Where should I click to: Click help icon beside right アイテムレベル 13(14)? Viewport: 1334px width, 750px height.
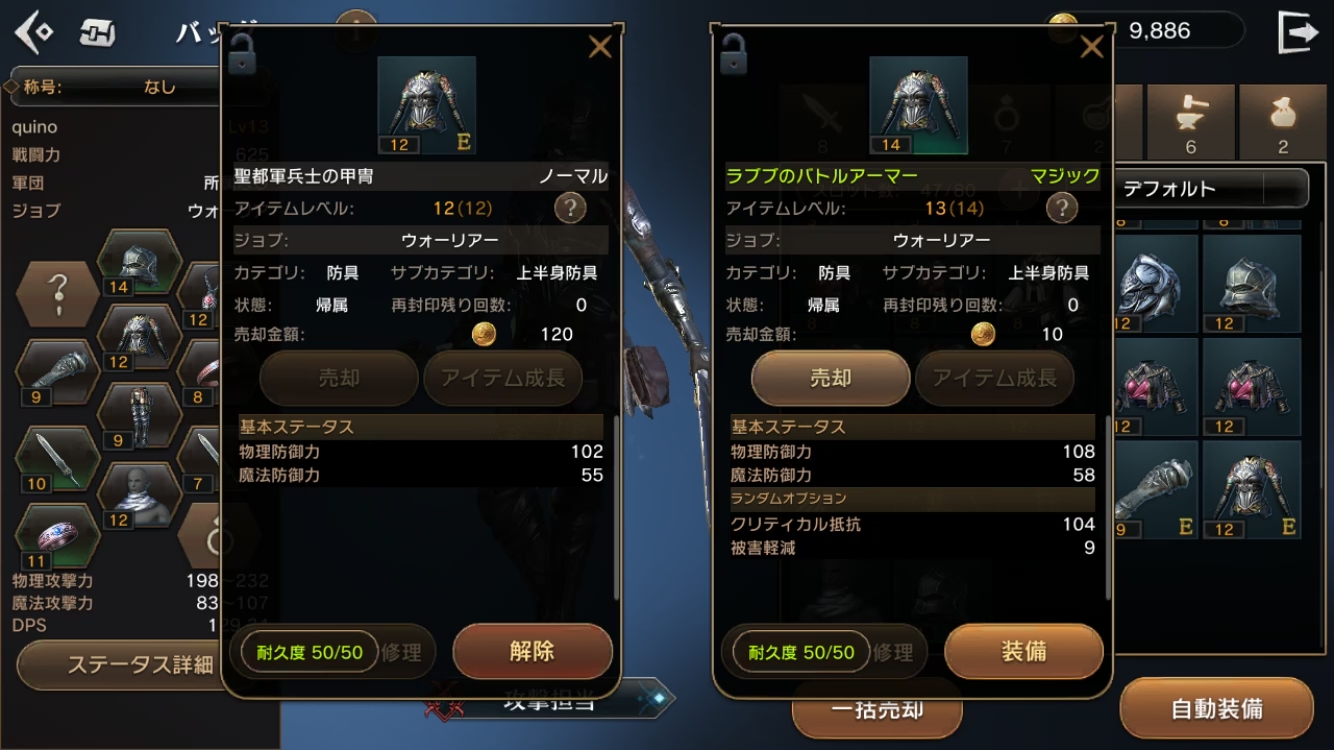pos(1062,208)
